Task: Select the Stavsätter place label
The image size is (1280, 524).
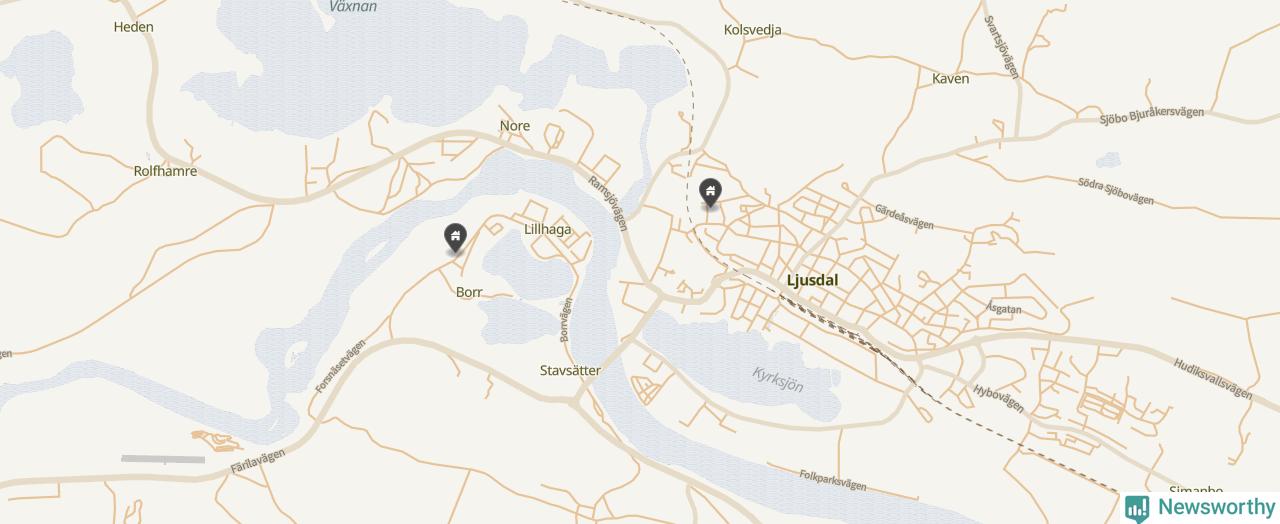Action: pos(570,370)
